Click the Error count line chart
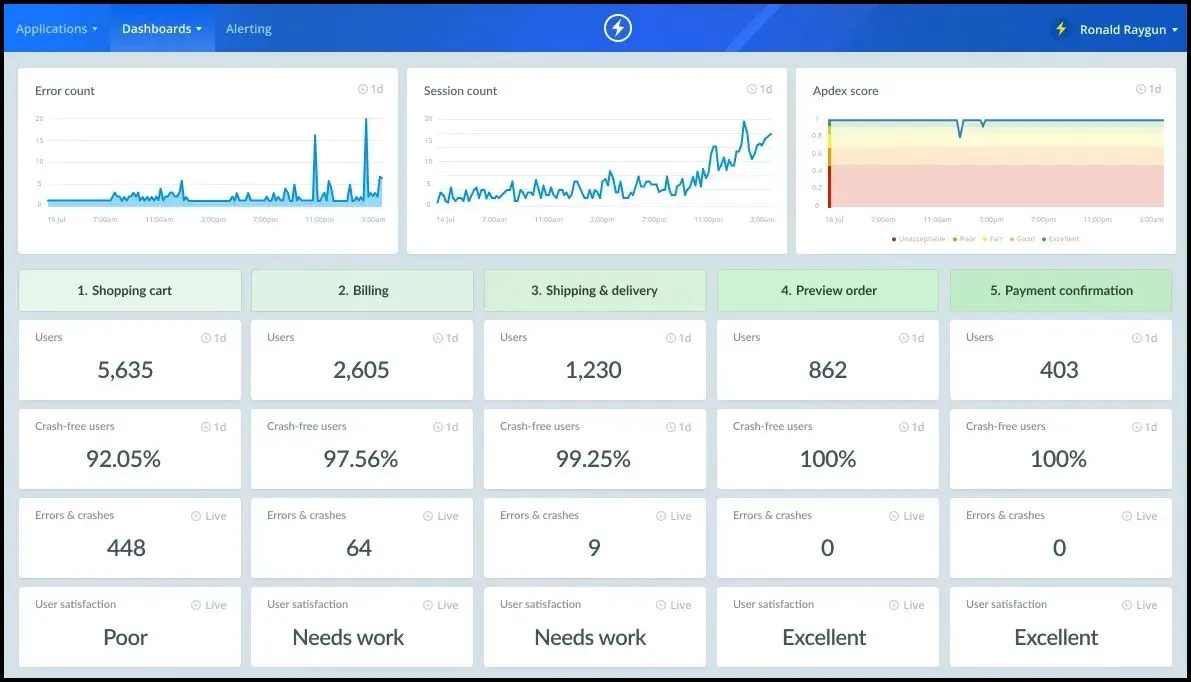Screen dimensions: 1191x682 tap(215, 162)
